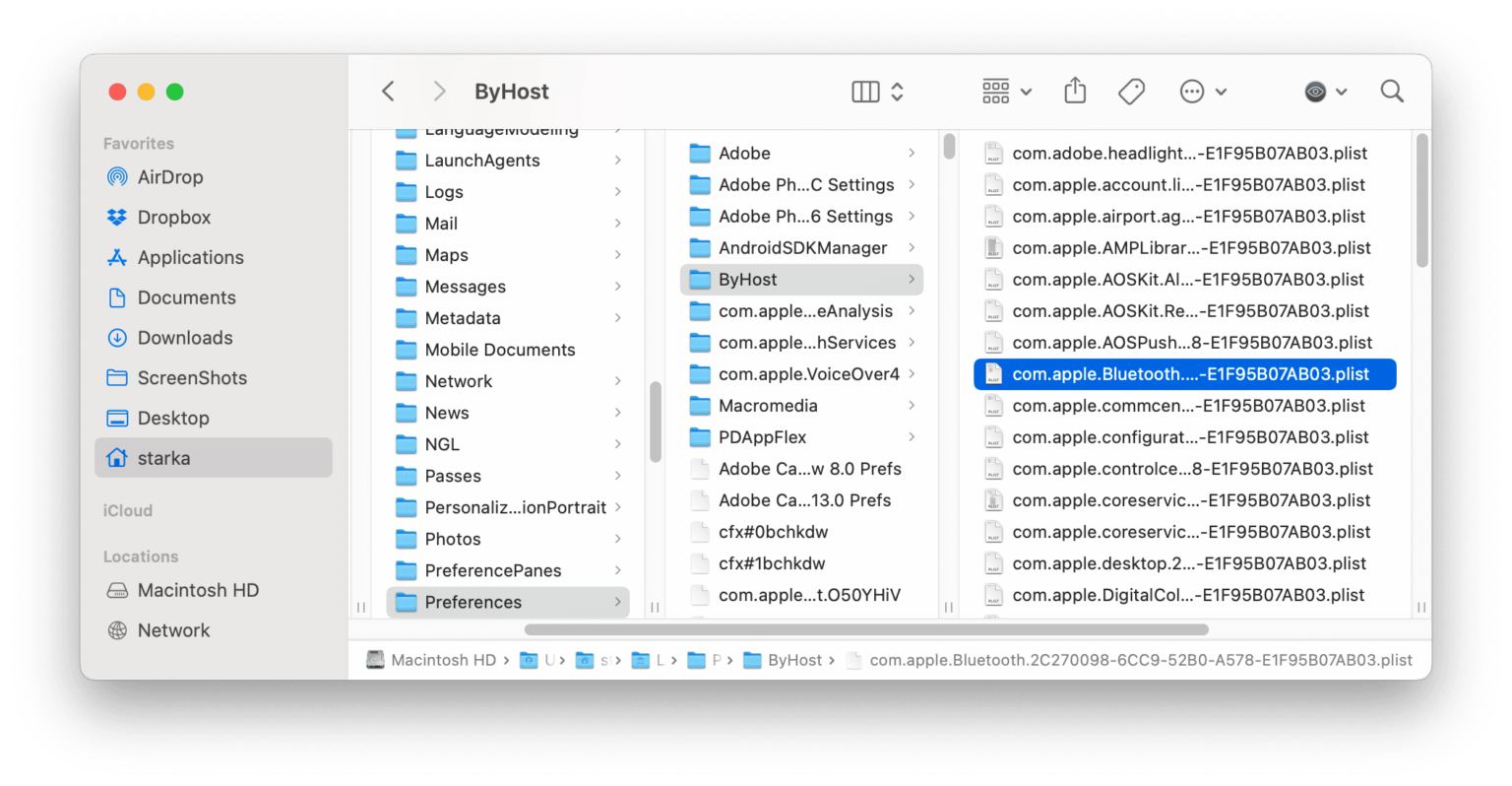The width and height of the screenshot is (1512, 786).
Task: Select the Logs folder
Action: pyautogui.click(x=508, y=192)
